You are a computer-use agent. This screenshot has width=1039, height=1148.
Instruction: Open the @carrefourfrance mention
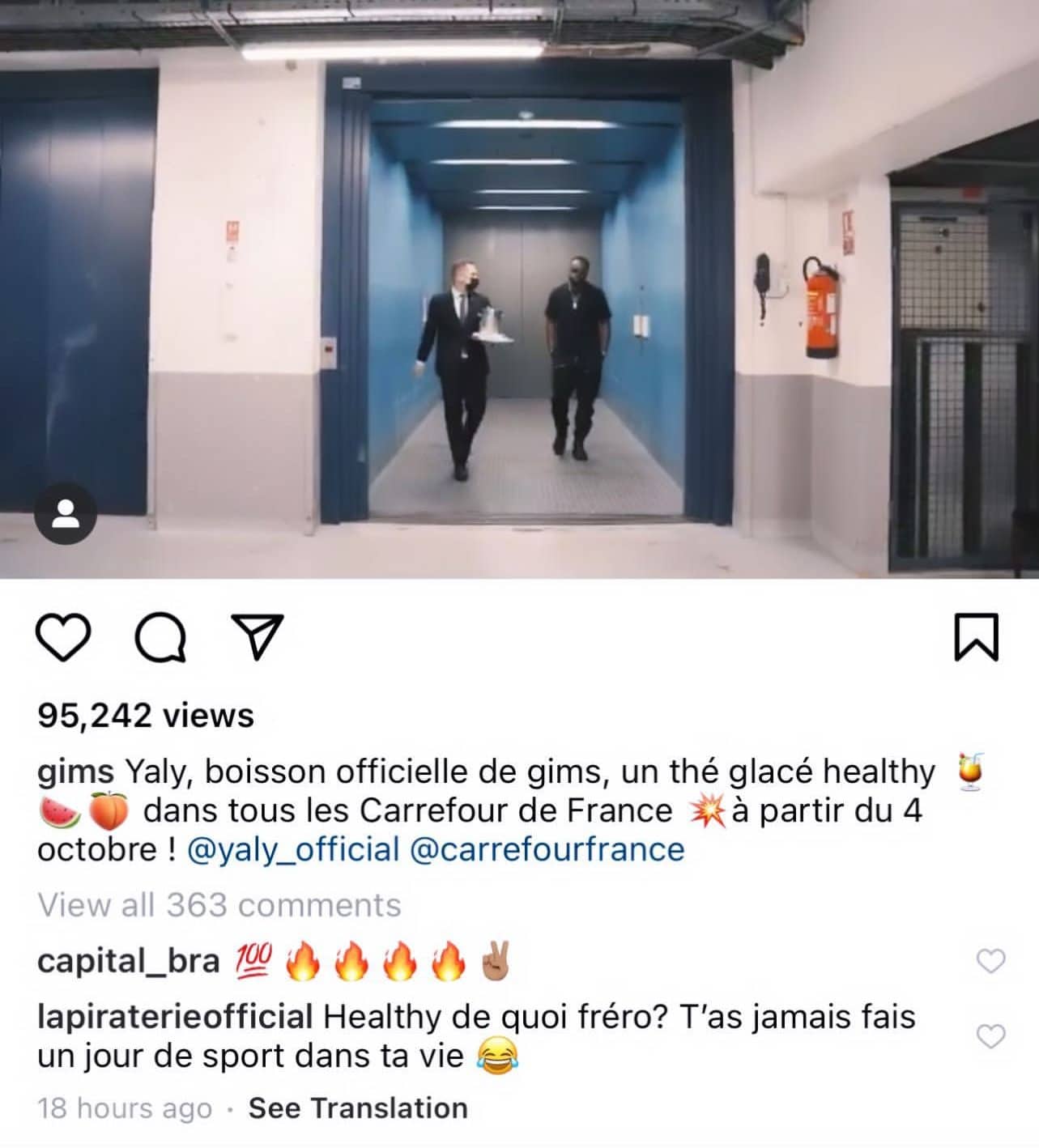point(548,849)
